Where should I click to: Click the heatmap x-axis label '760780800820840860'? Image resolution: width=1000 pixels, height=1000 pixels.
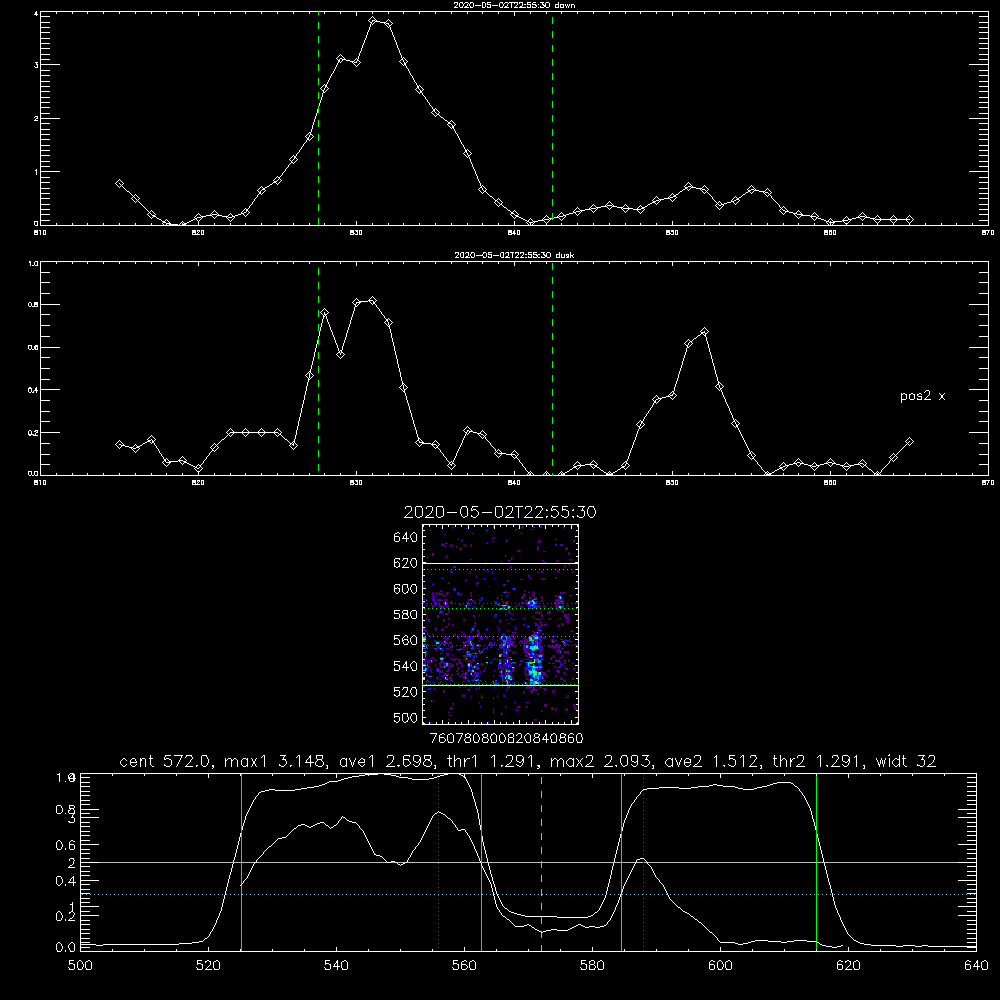pos(506,739)
